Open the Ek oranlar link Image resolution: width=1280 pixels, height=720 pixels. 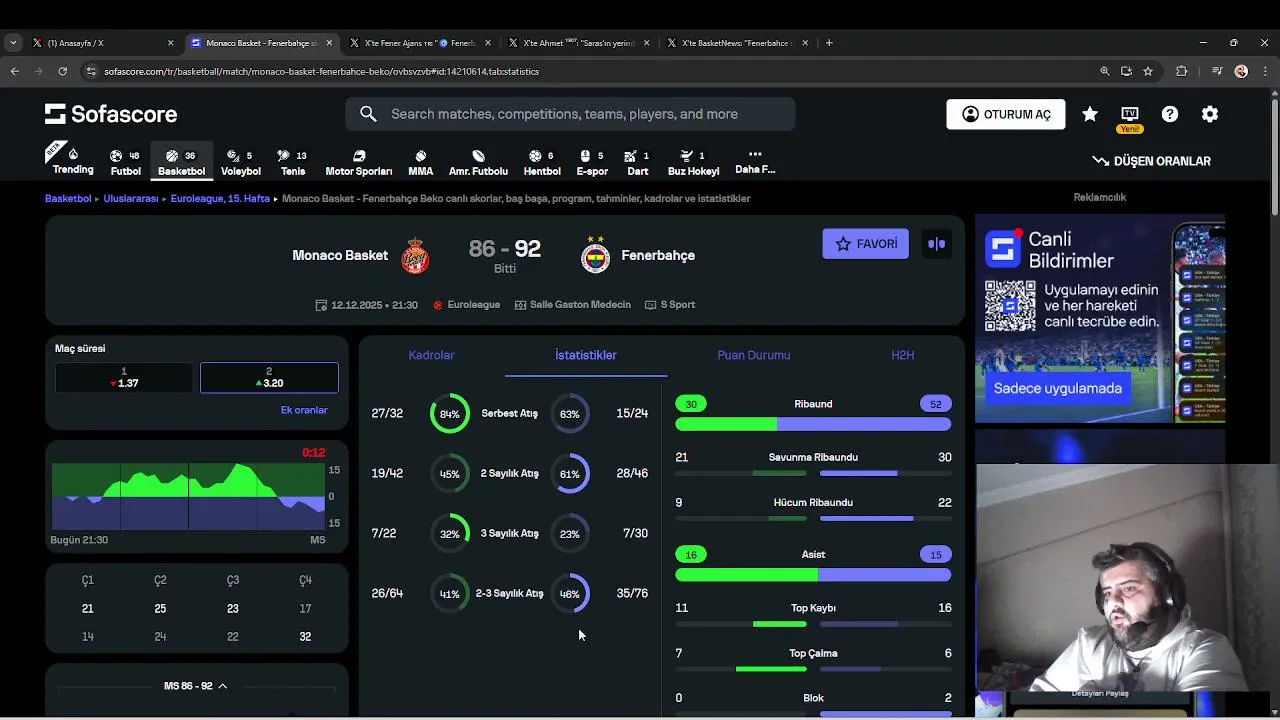point(304,410)
